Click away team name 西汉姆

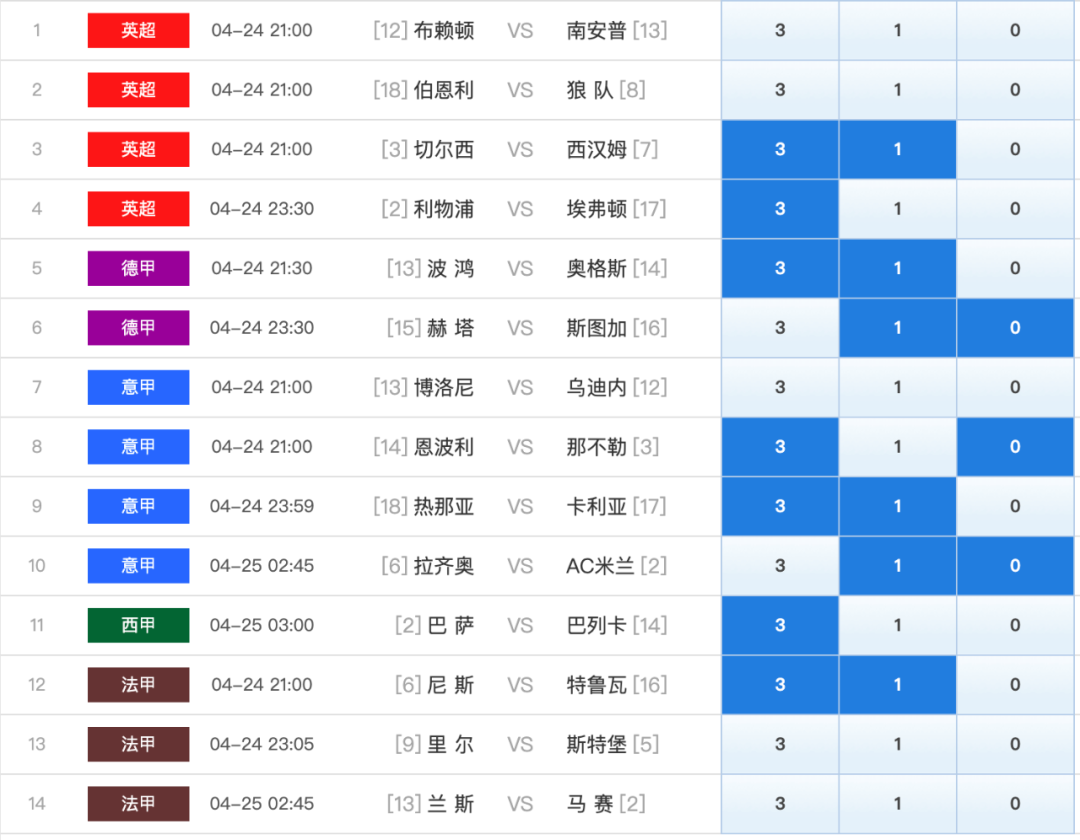[596, 149]
